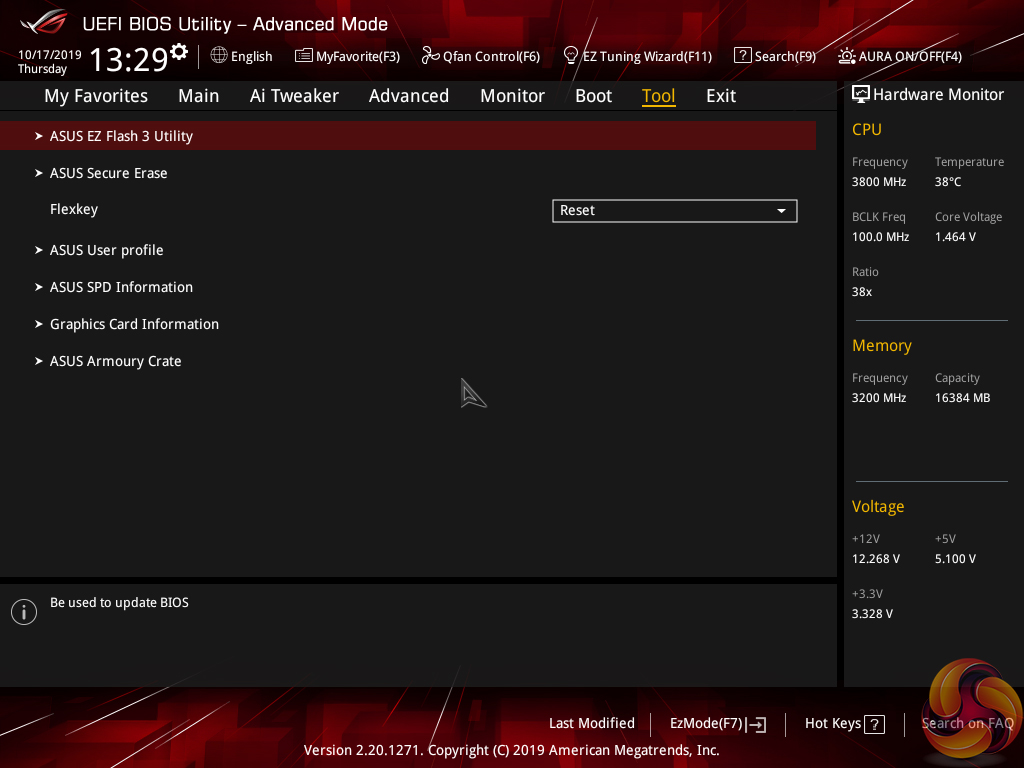Screen dimensions: 1024x768
Task: Expand the ASUS Armoury Crate arrow
Action: click(x=39, y=361)
